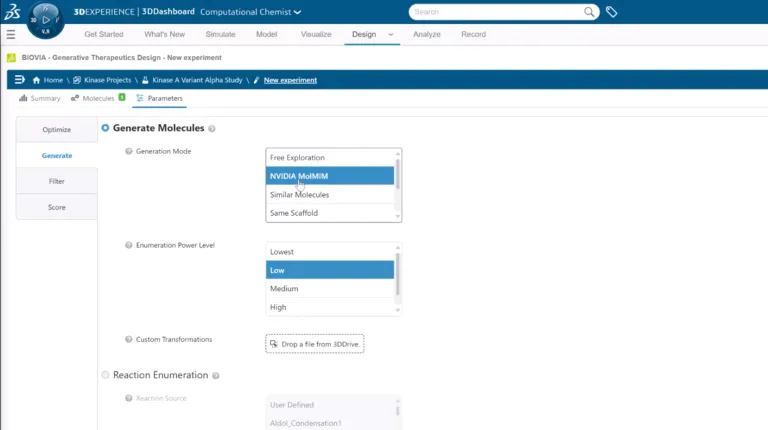This screenshot has width=768, height=430.
Task: Open the 3D compass play button
Action: (x=46, y=20)
